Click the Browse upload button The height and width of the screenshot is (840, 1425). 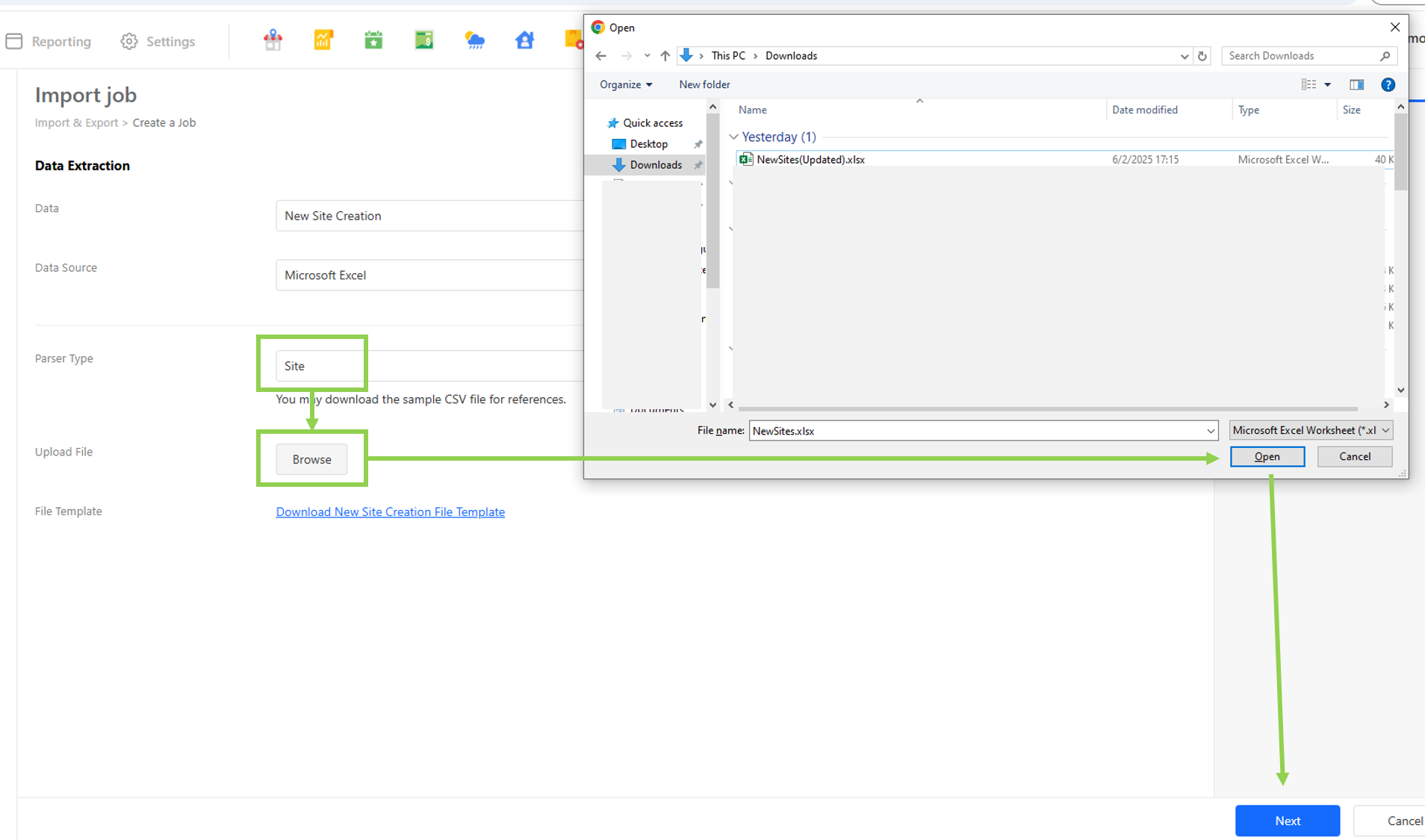[x=311, y=459]
